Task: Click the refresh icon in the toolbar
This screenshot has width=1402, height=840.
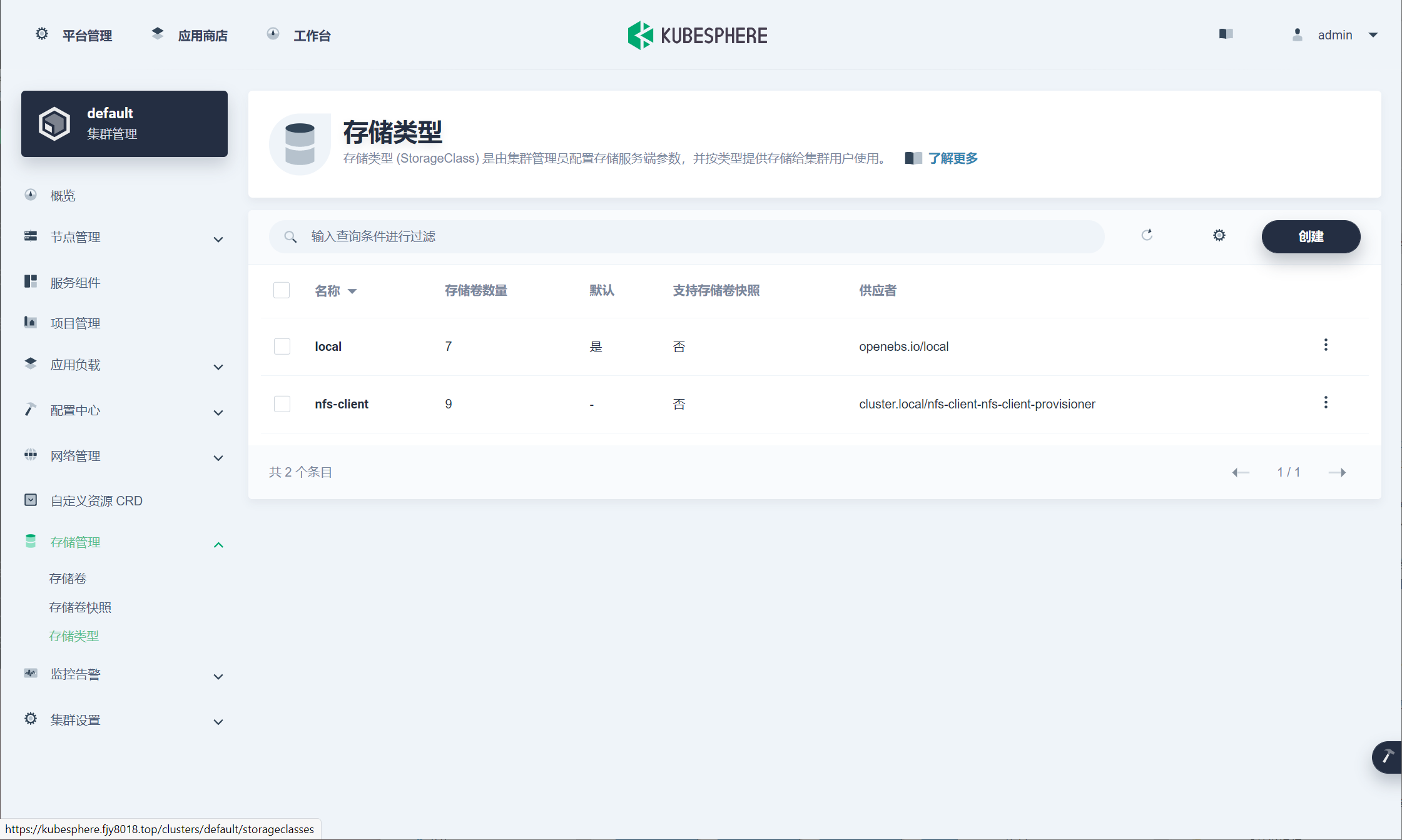Action: 1147,235
